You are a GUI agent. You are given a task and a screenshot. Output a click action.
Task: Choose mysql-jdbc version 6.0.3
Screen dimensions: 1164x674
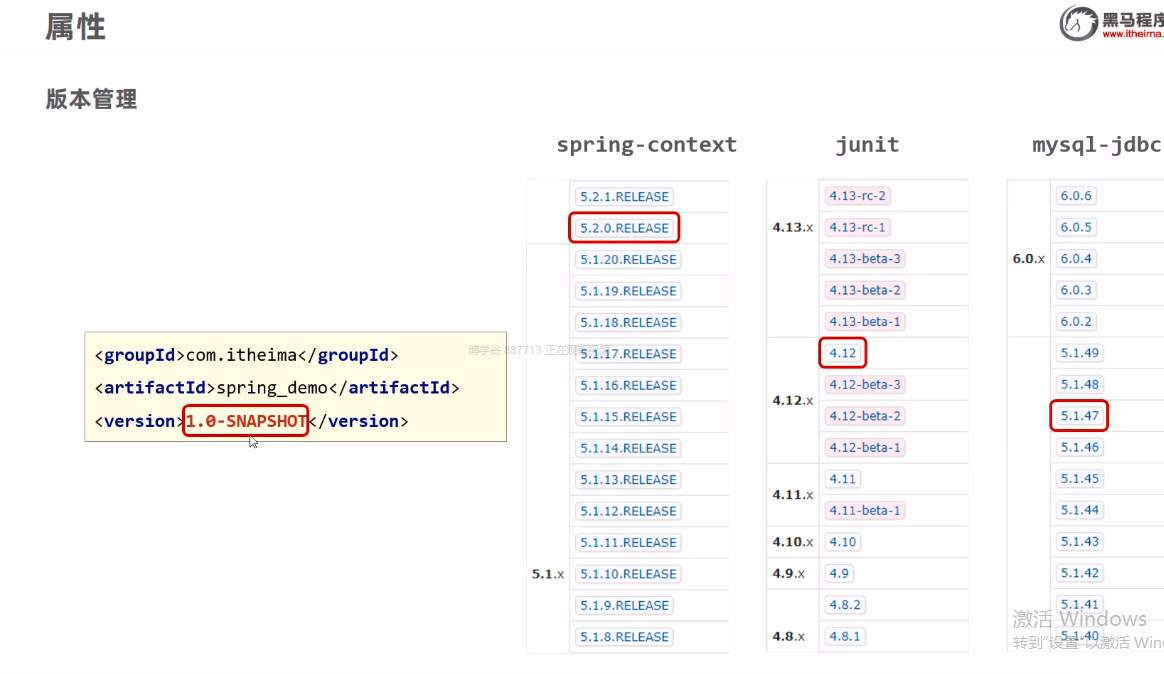click(x=1076, y=290)
